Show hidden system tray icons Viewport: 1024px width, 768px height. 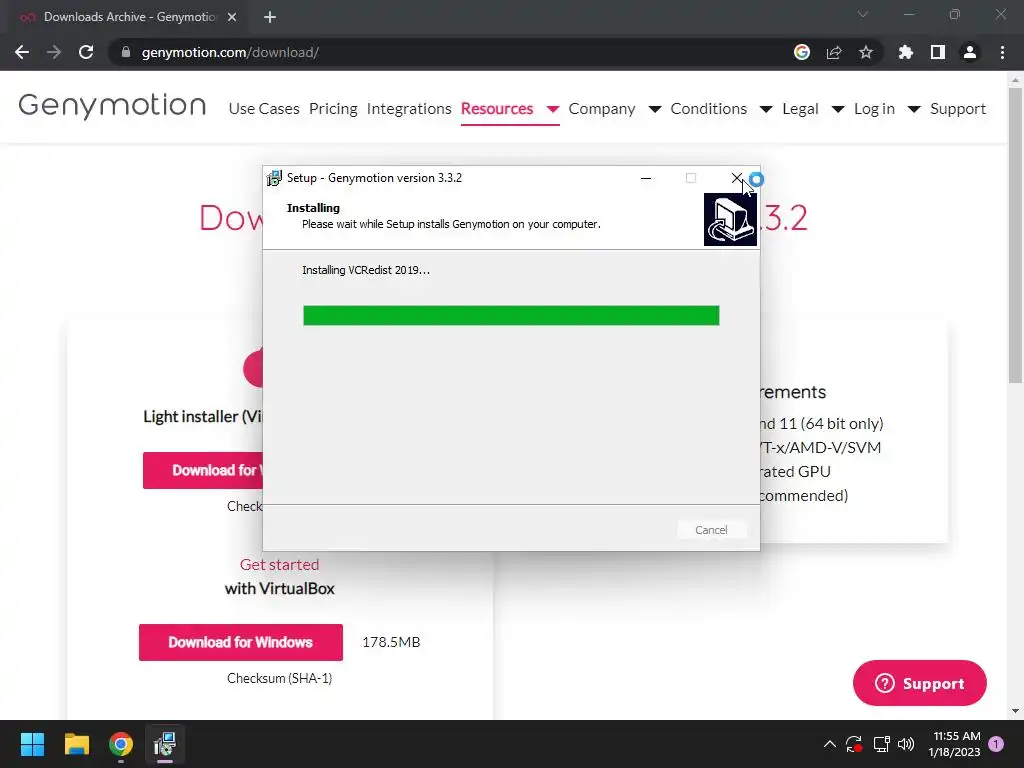pyautogui.click(x=829, y=744)
